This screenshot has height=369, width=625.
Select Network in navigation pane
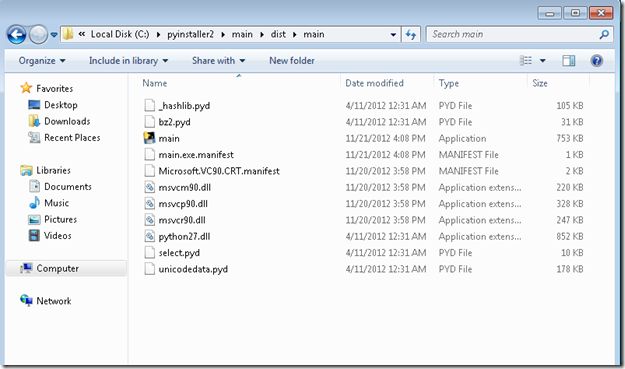(x=54, y=301)
